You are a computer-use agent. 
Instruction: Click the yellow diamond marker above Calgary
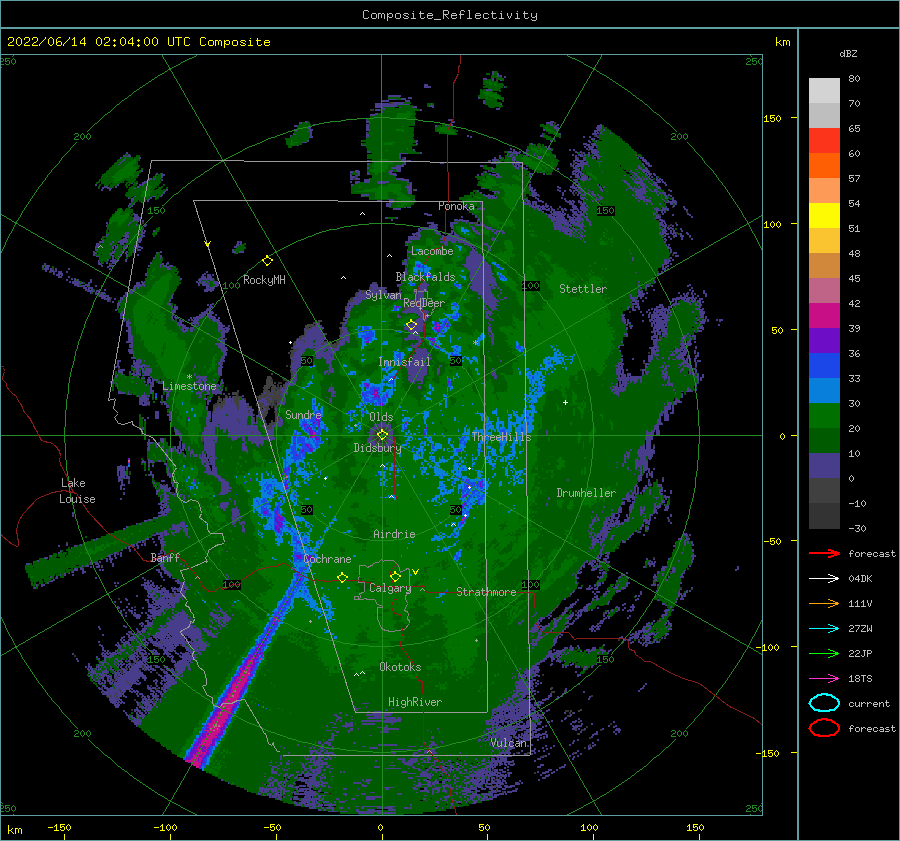[x=395, y=576]
